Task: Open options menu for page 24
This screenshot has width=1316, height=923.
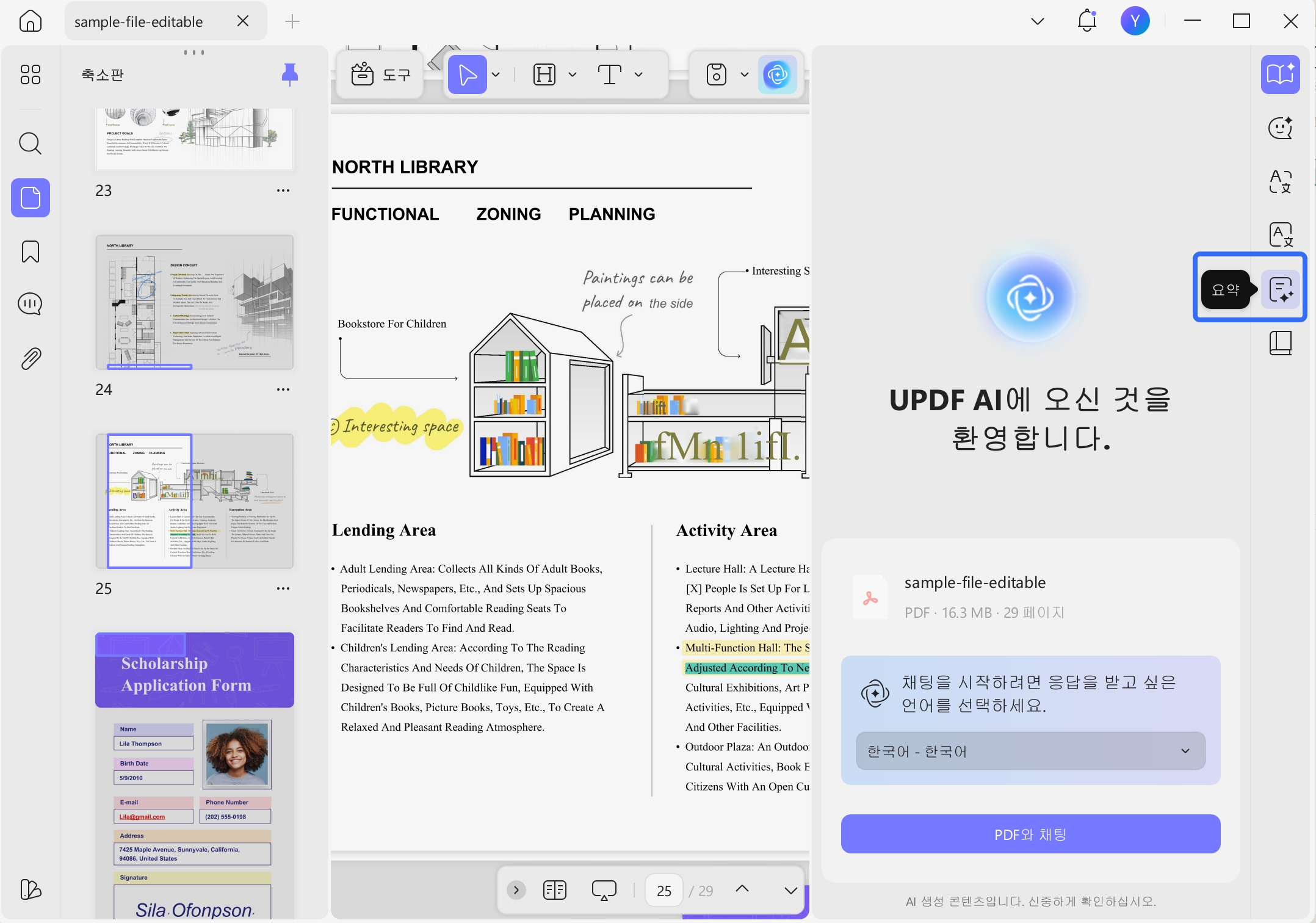Action: (283, 389)
